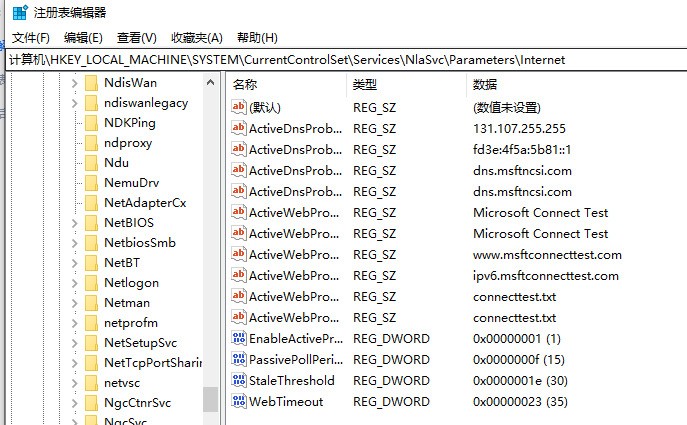Click the netprofm folder icon
The width and height of the screenshot is (687, 425).
pos(91,323)
